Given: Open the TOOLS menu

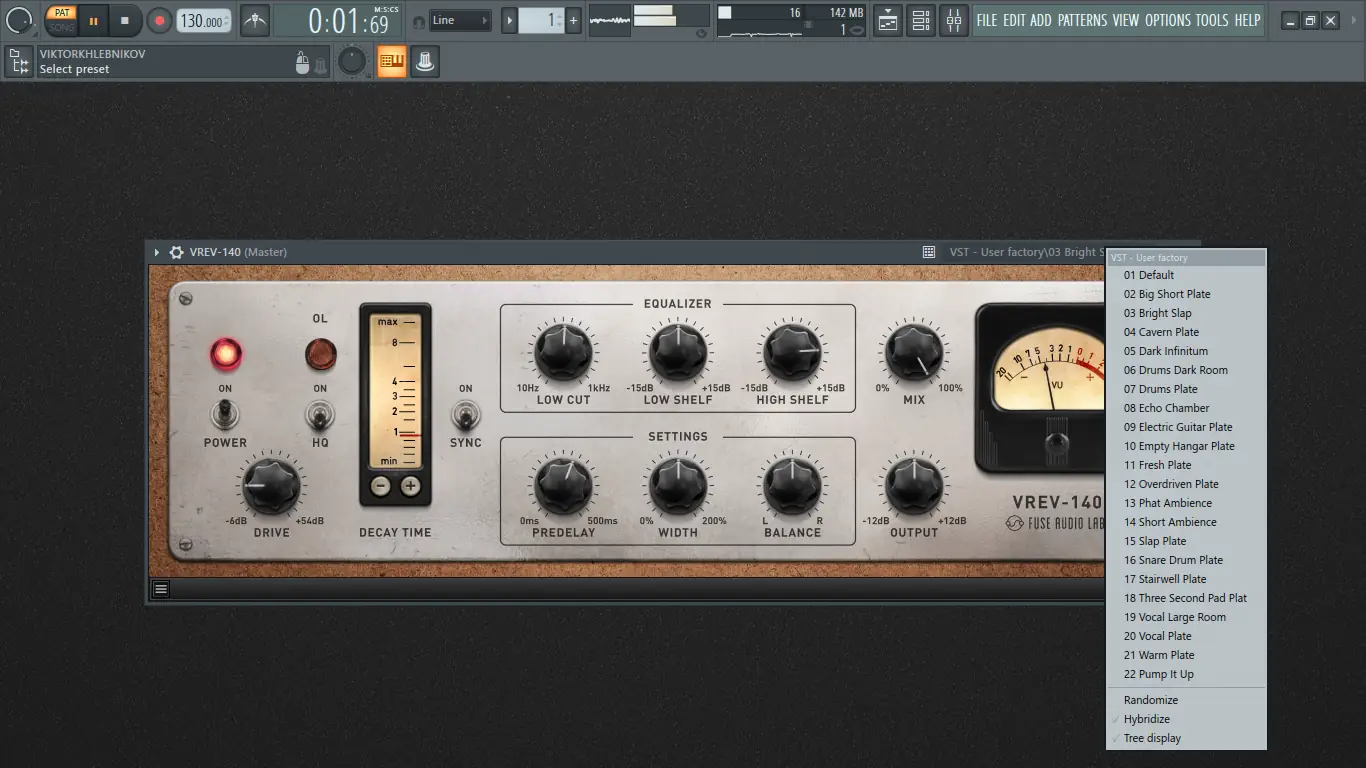Looking at the screenshot, I should point(1212,20).
